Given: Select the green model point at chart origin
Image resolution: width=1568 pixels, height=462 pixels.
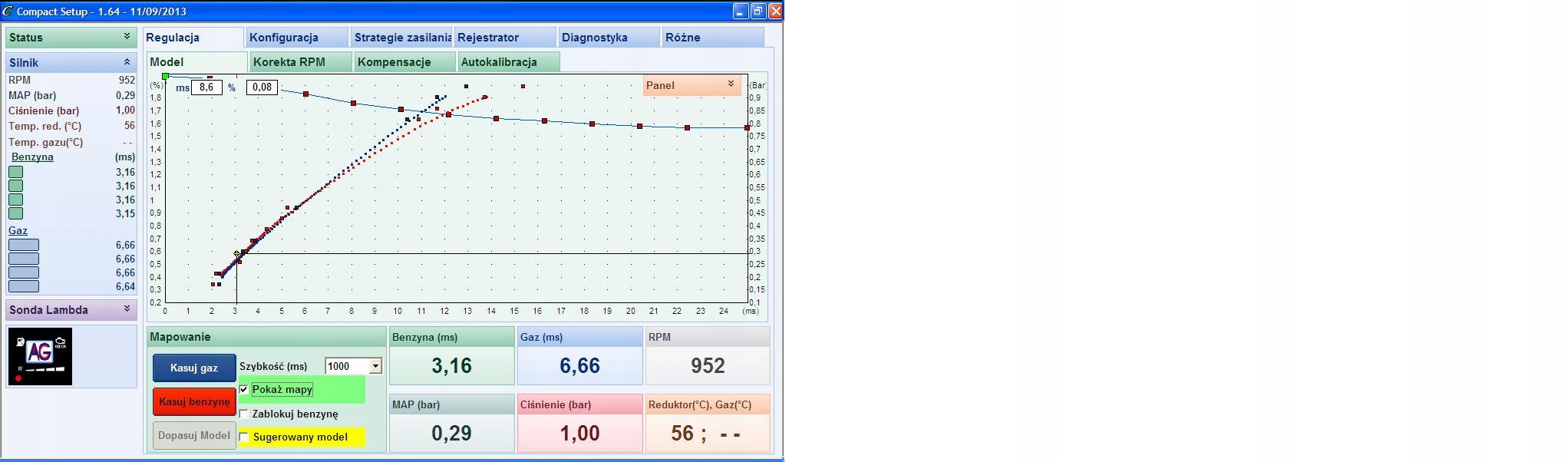Looking at the screenshot, I should click(165, 76).
